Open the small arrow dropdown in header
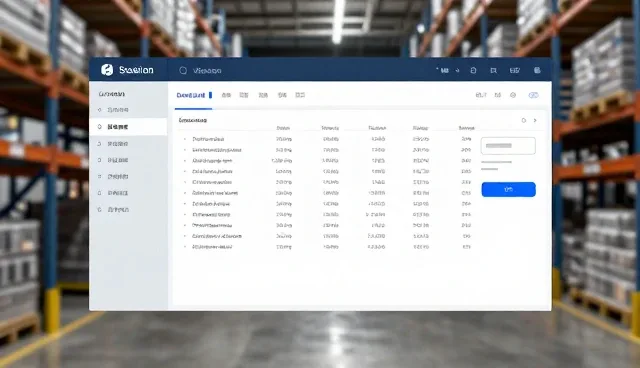This screenshot has width=640, height=368. (x=458, y=70)
